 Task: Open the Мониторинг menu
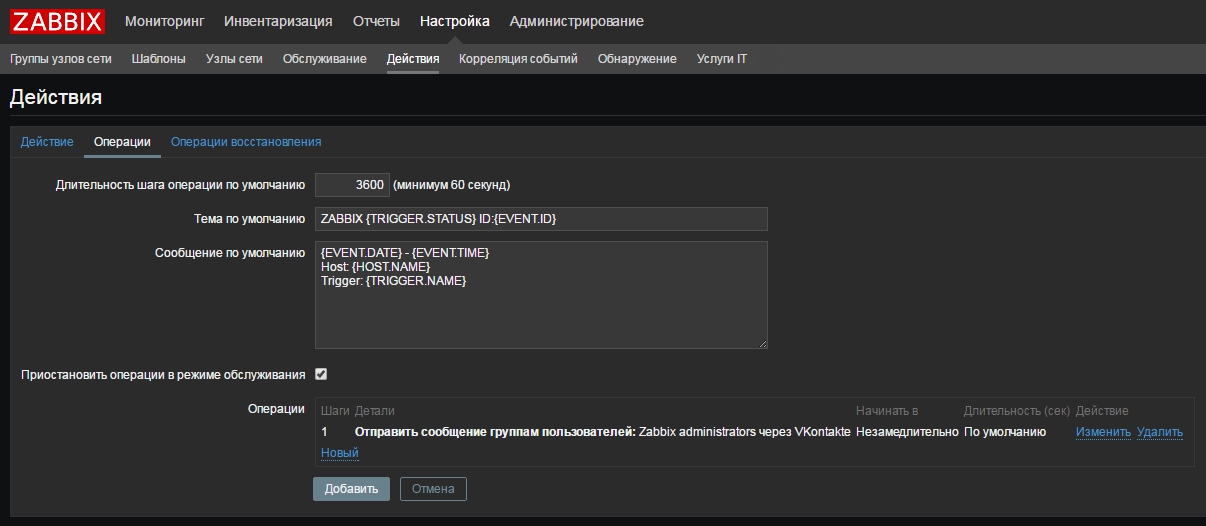point(165,21)
